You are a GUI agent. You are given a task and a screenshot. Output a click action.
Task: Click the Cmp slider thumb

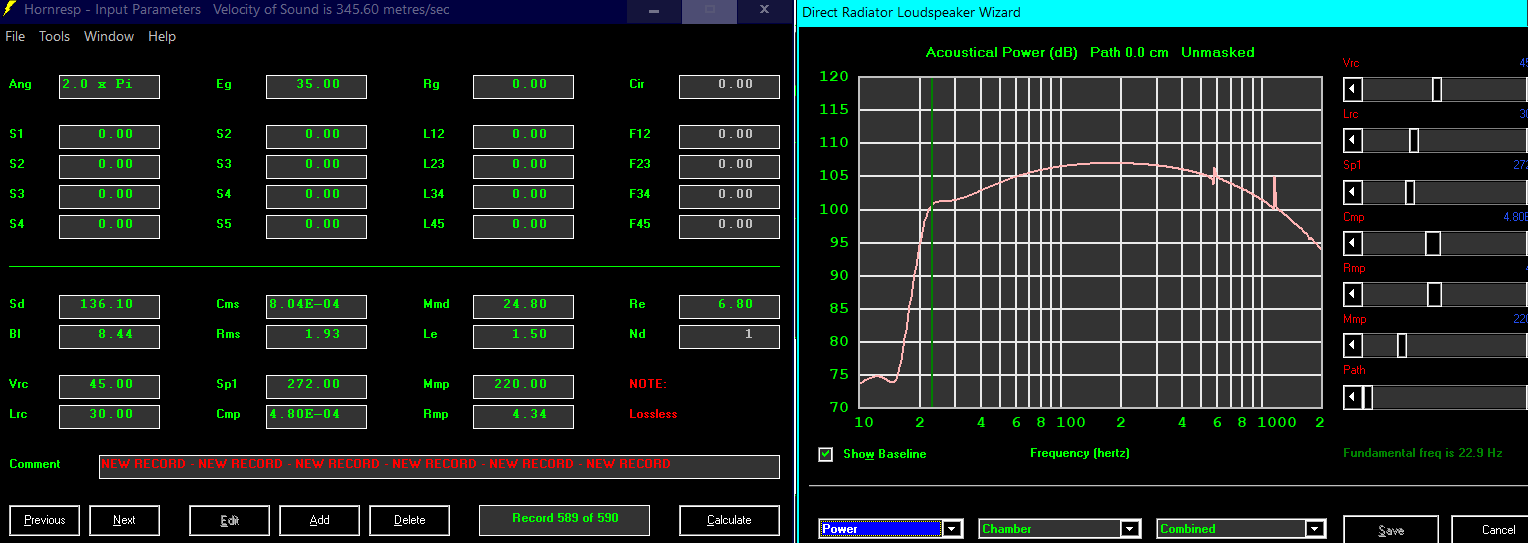[1432, 243]
